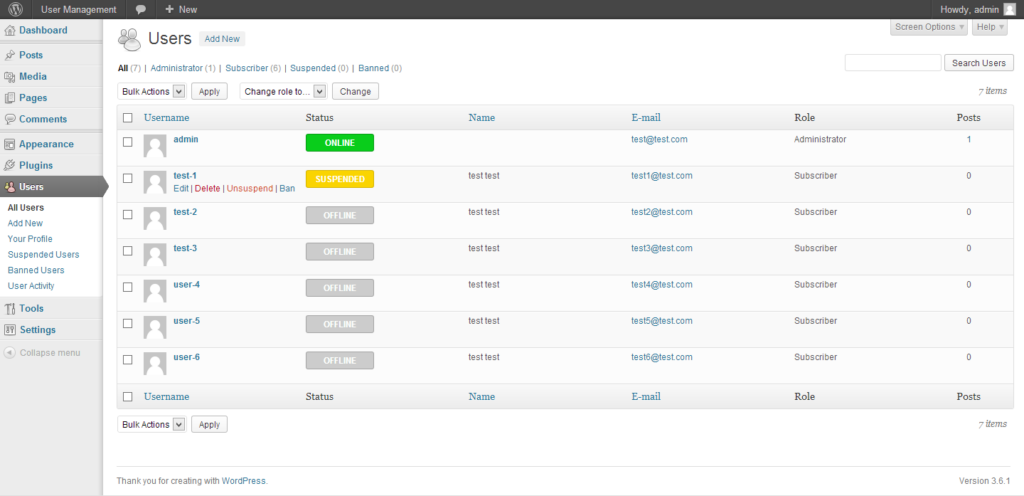The height and width of the screenshot is (496, 1024).
Task: Check the box for user user-5
Action: click(128, 323)
